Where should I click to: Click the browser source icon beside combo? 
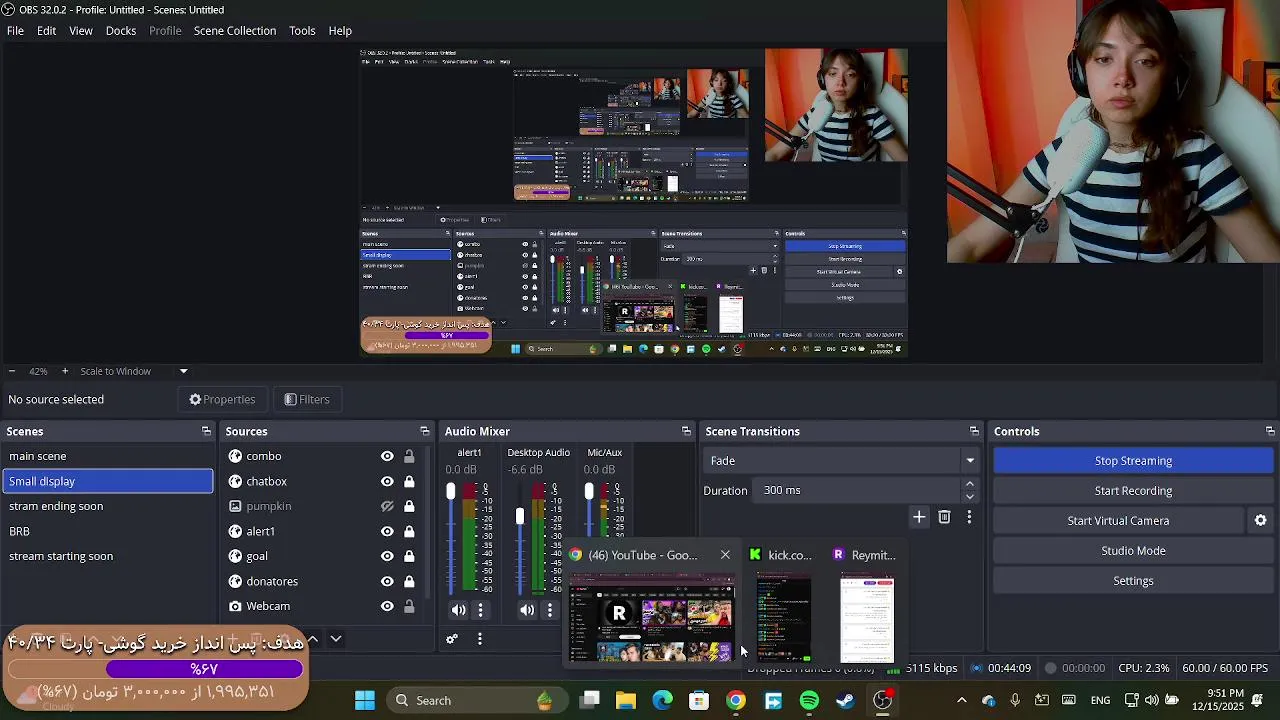(235, 456)
